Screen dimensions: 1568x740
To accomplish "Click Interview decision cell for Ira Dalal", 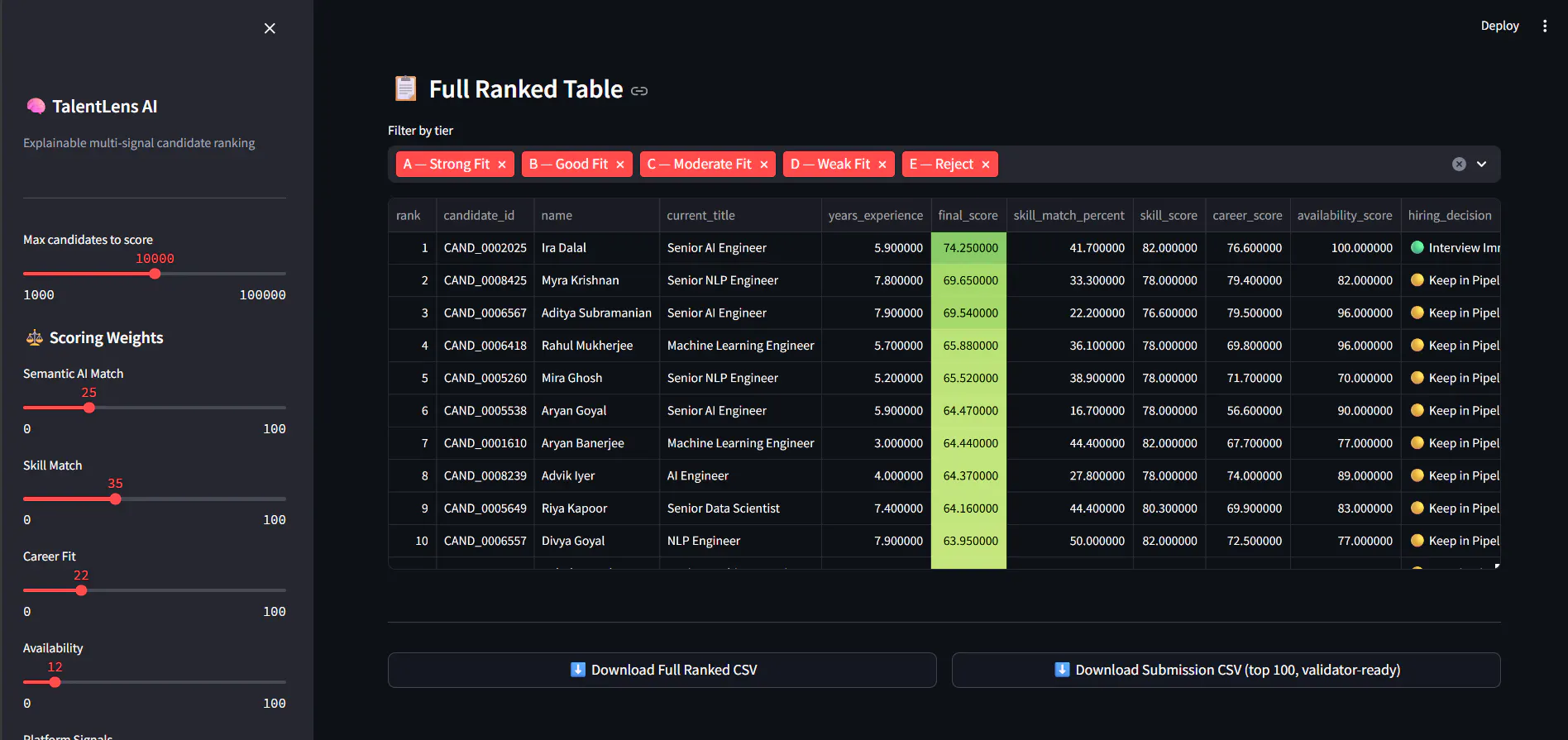I will pos(1451,248).
